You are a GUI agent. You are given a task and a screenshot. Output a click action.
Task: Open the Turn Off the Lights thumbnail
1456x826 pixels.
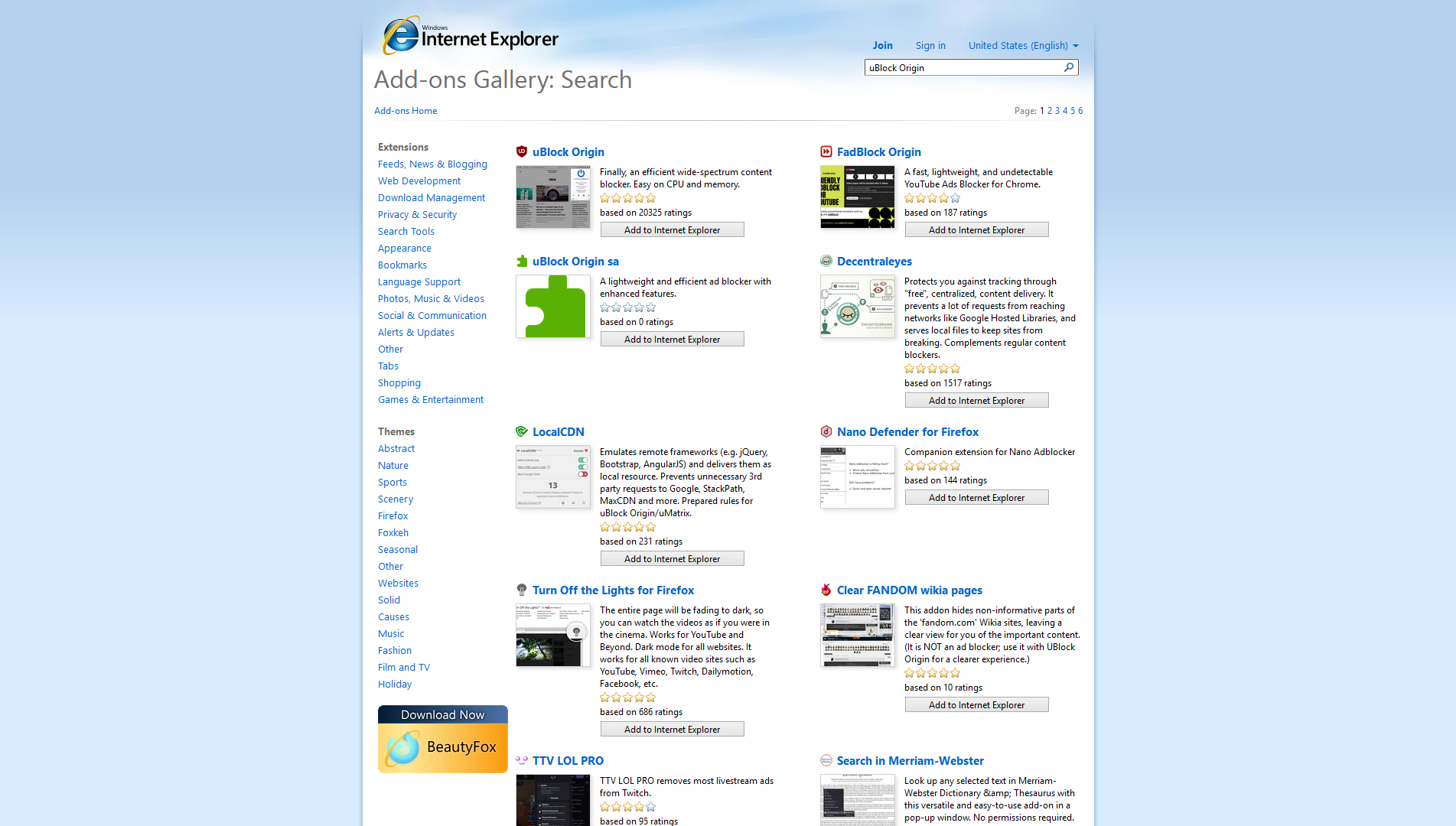pos(553,636)
